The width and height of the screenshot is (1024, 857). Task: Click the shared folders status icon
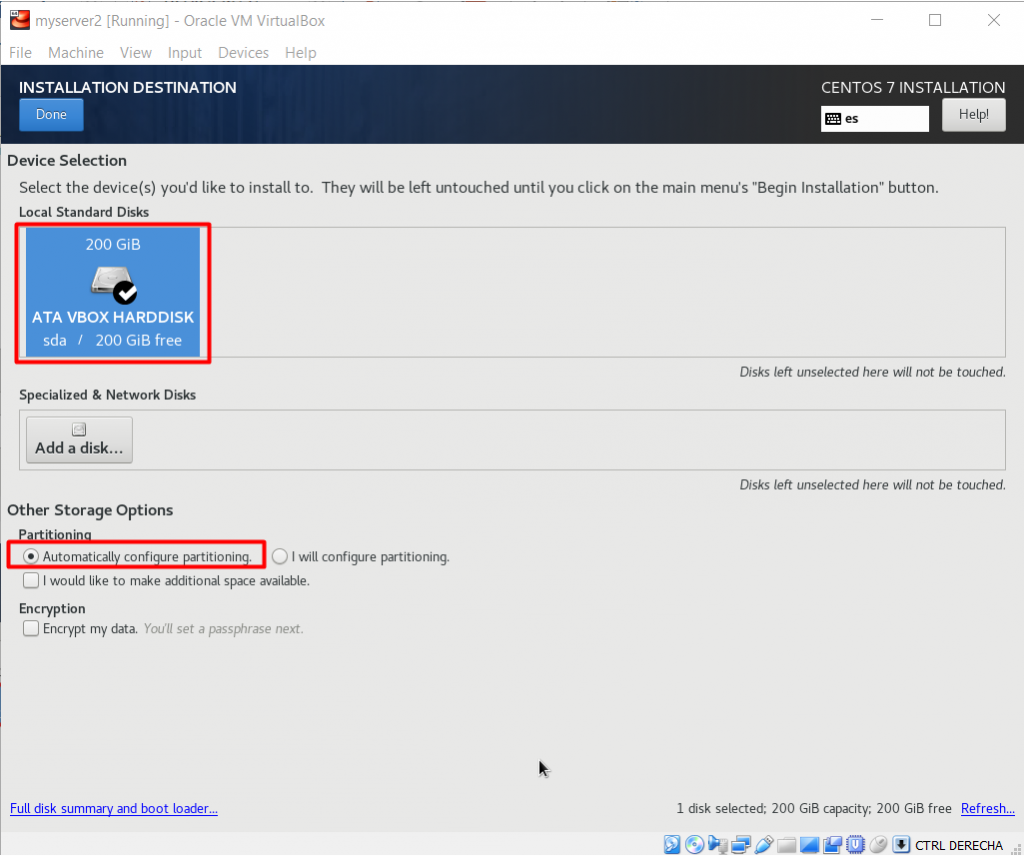pyautogui.click(x=786, y=846)
